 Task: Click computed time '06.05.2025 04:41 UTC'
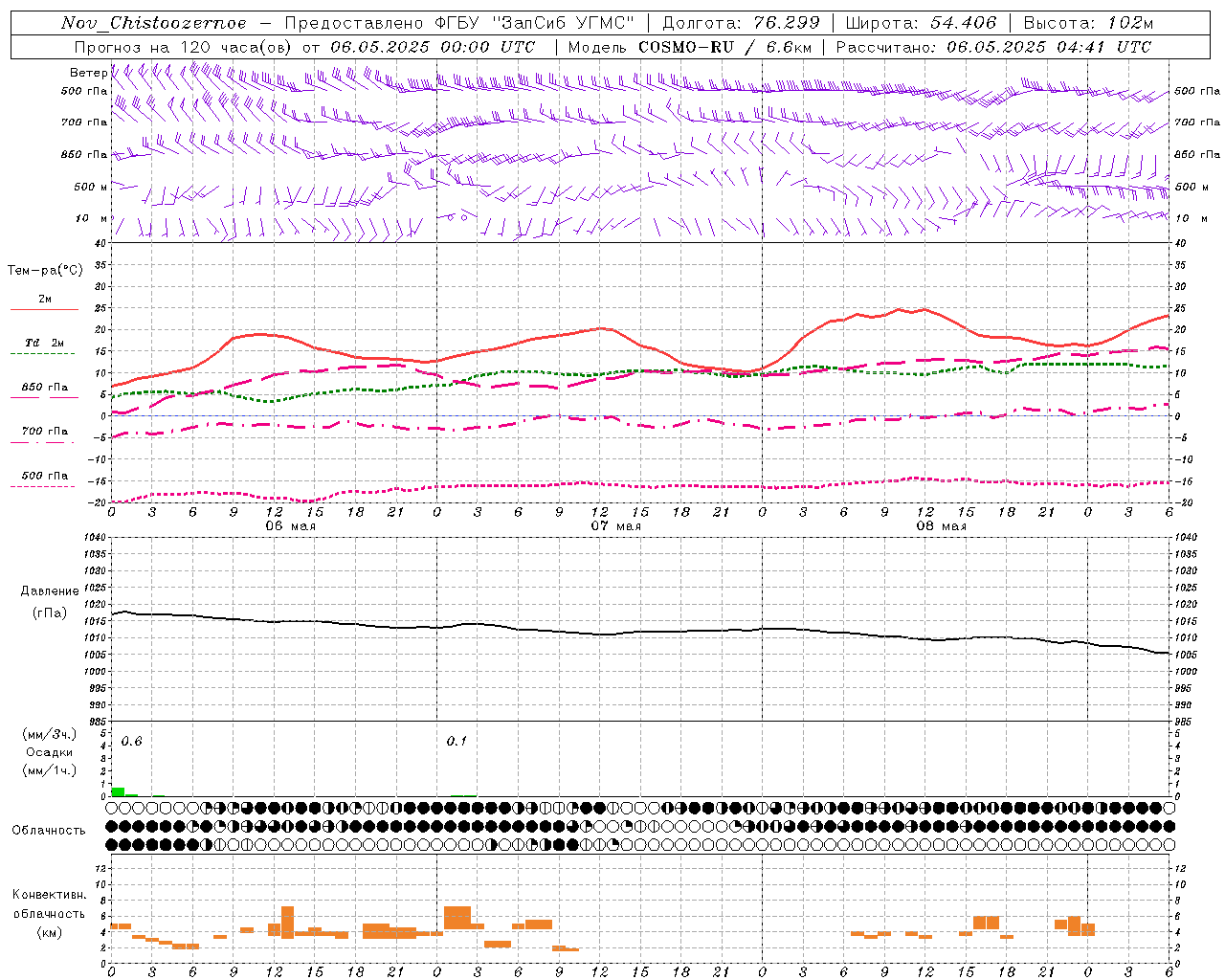(x=1049, y=47)
